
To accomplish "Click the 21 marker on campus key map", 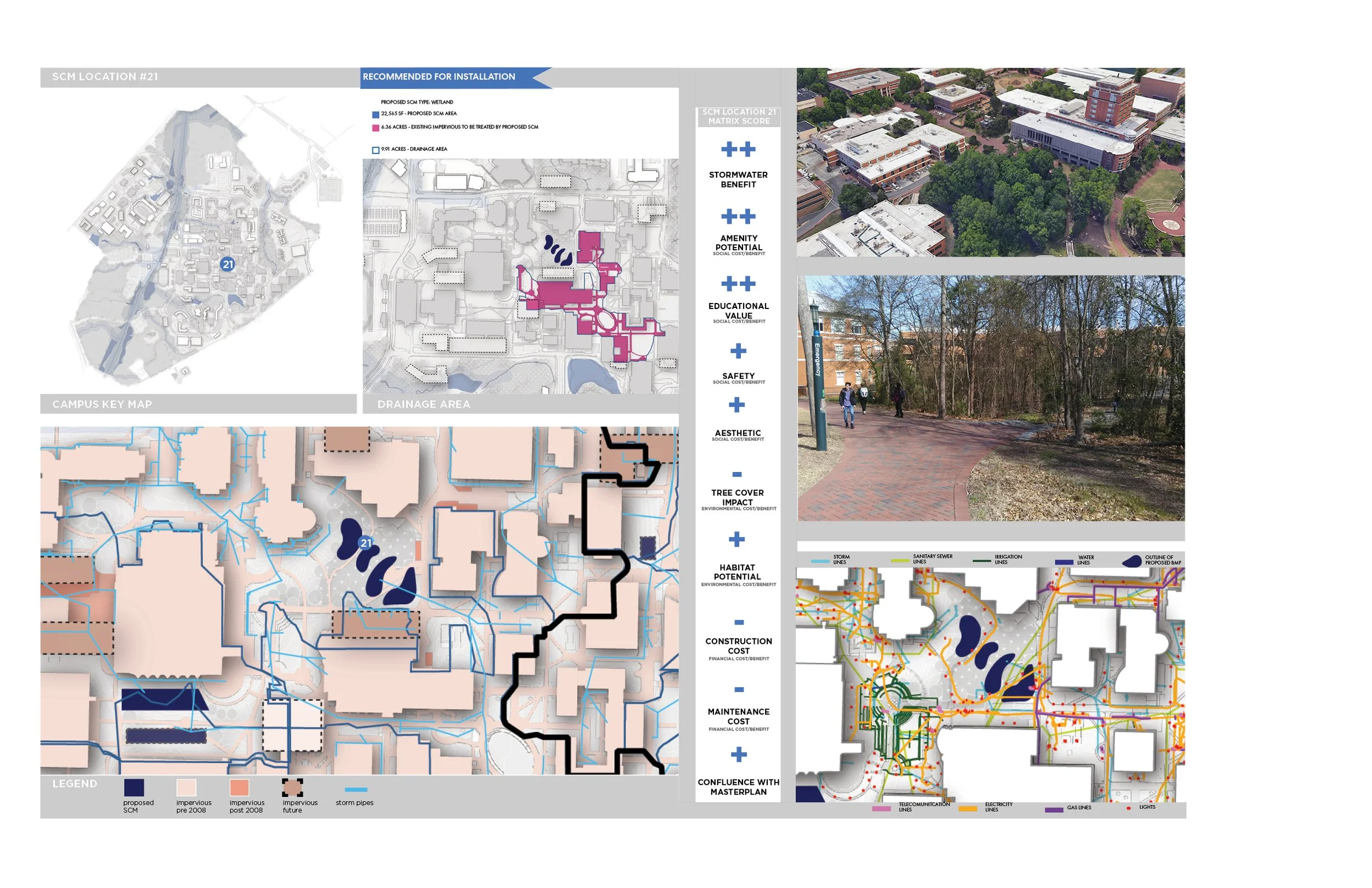I will click(228, 265).
